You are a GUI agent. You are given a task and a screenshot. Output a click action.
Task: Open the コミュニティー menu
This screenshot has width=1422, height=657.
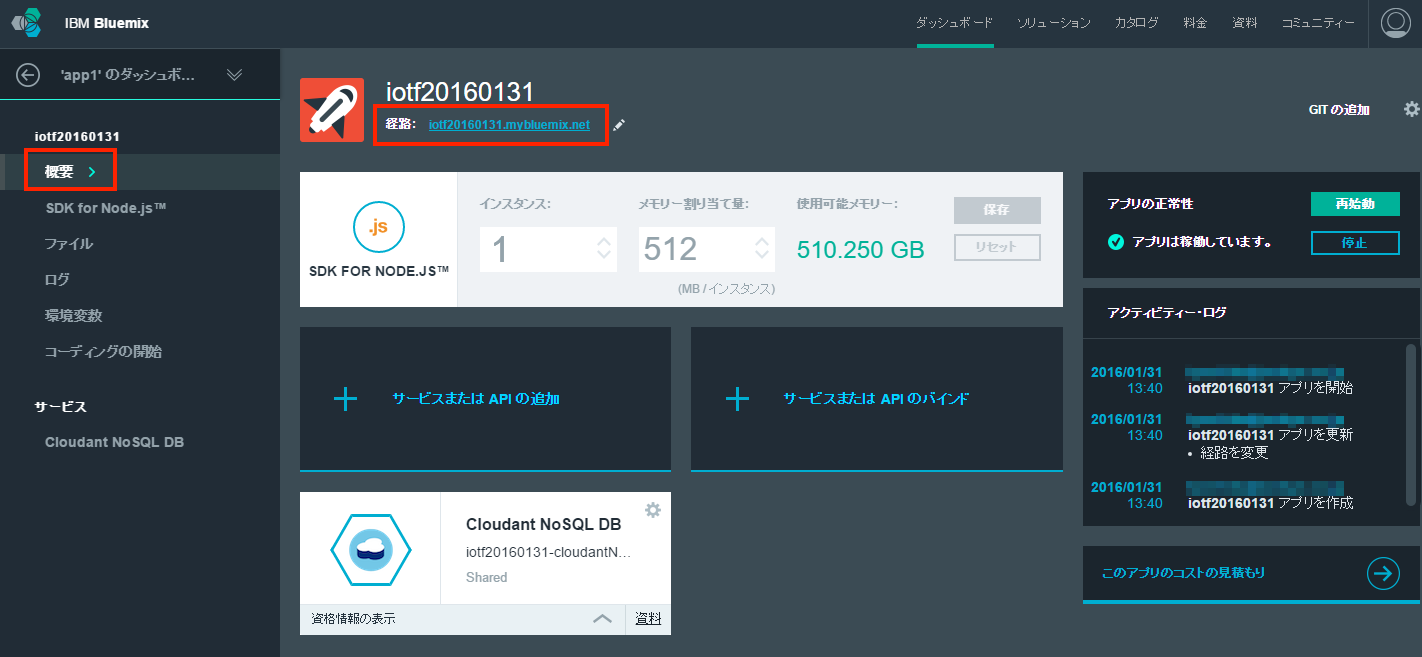[1319, 23]
